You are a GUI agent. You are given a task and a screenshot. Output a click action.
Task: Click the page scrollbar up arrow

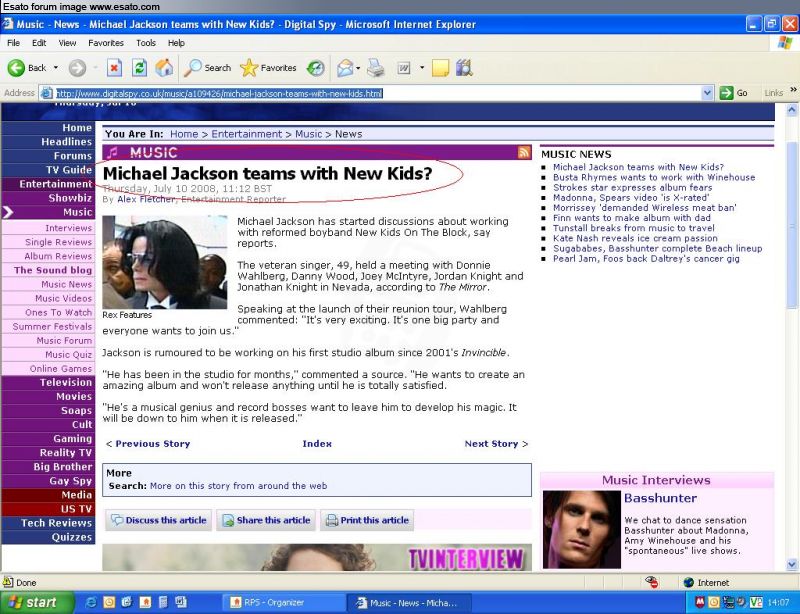pos(792,110)
